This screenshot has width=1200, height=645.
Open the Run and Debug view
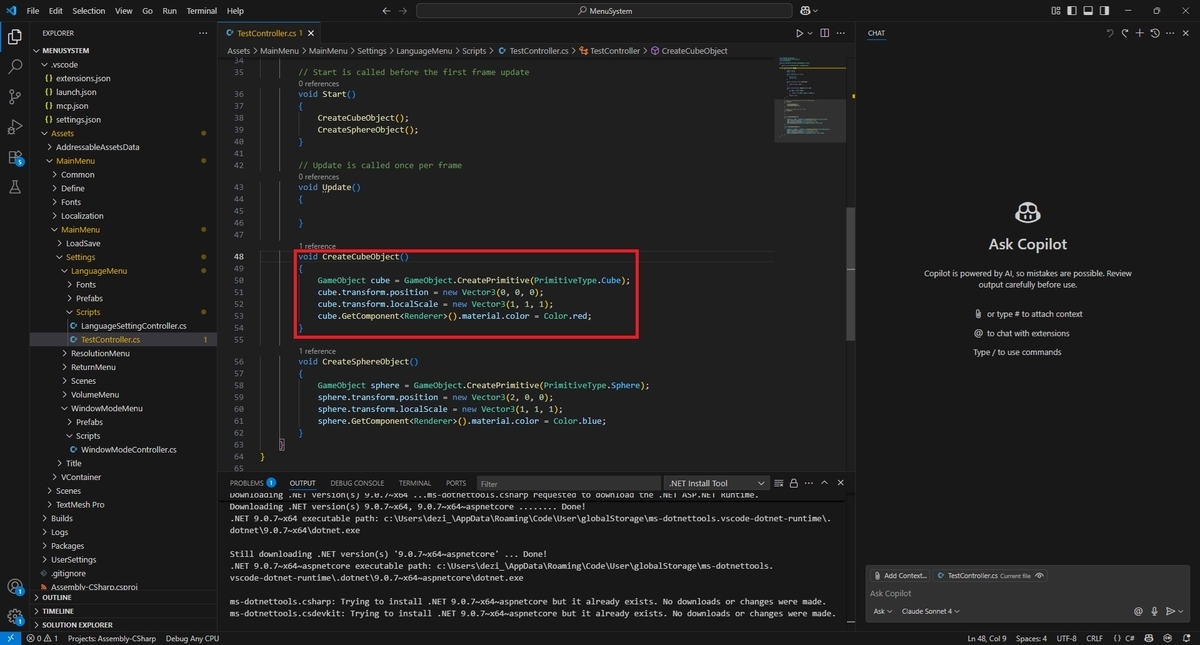click(x=15, y=127)
